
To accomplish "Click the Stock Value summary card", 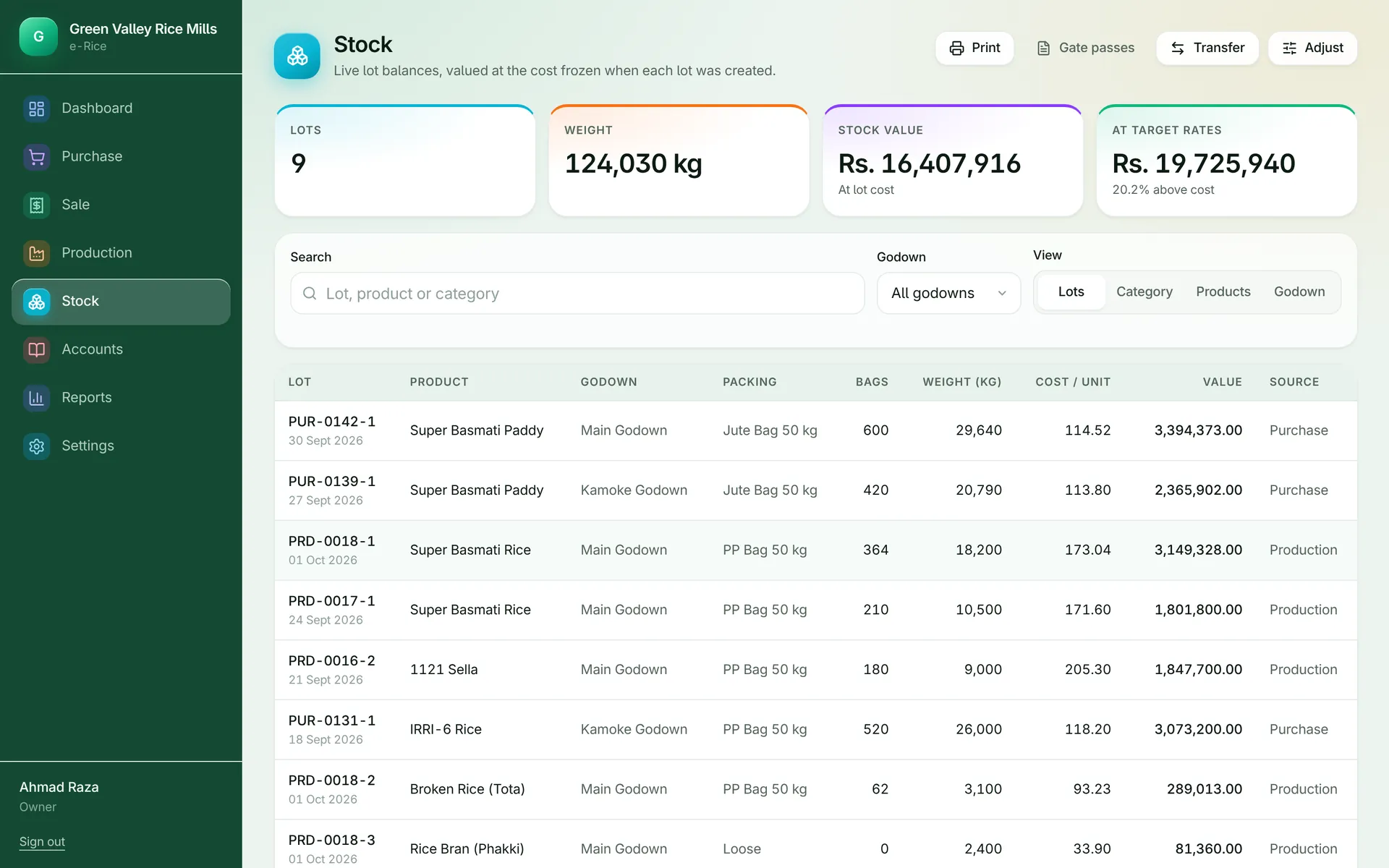I will [x=953, y=161].
